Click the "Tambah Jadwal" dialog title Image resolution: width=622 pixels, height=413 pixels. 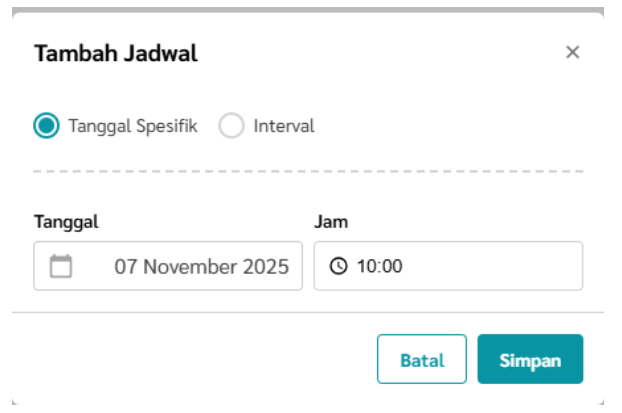coord(116,54)
